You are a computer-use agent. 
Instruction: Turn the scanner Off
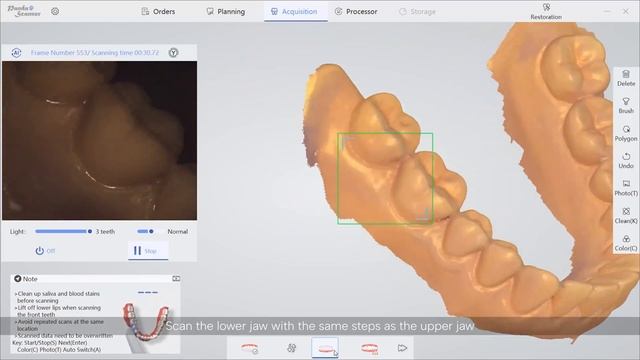click(x=45, y=251)
